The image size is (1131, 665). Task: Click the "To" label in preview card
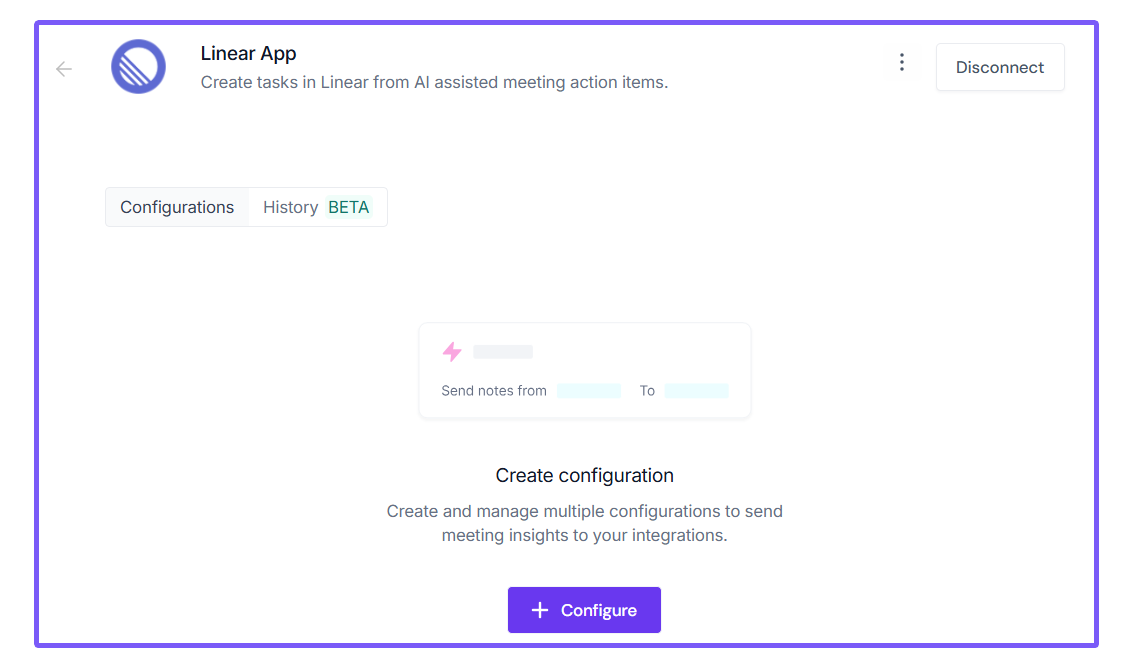647,391
